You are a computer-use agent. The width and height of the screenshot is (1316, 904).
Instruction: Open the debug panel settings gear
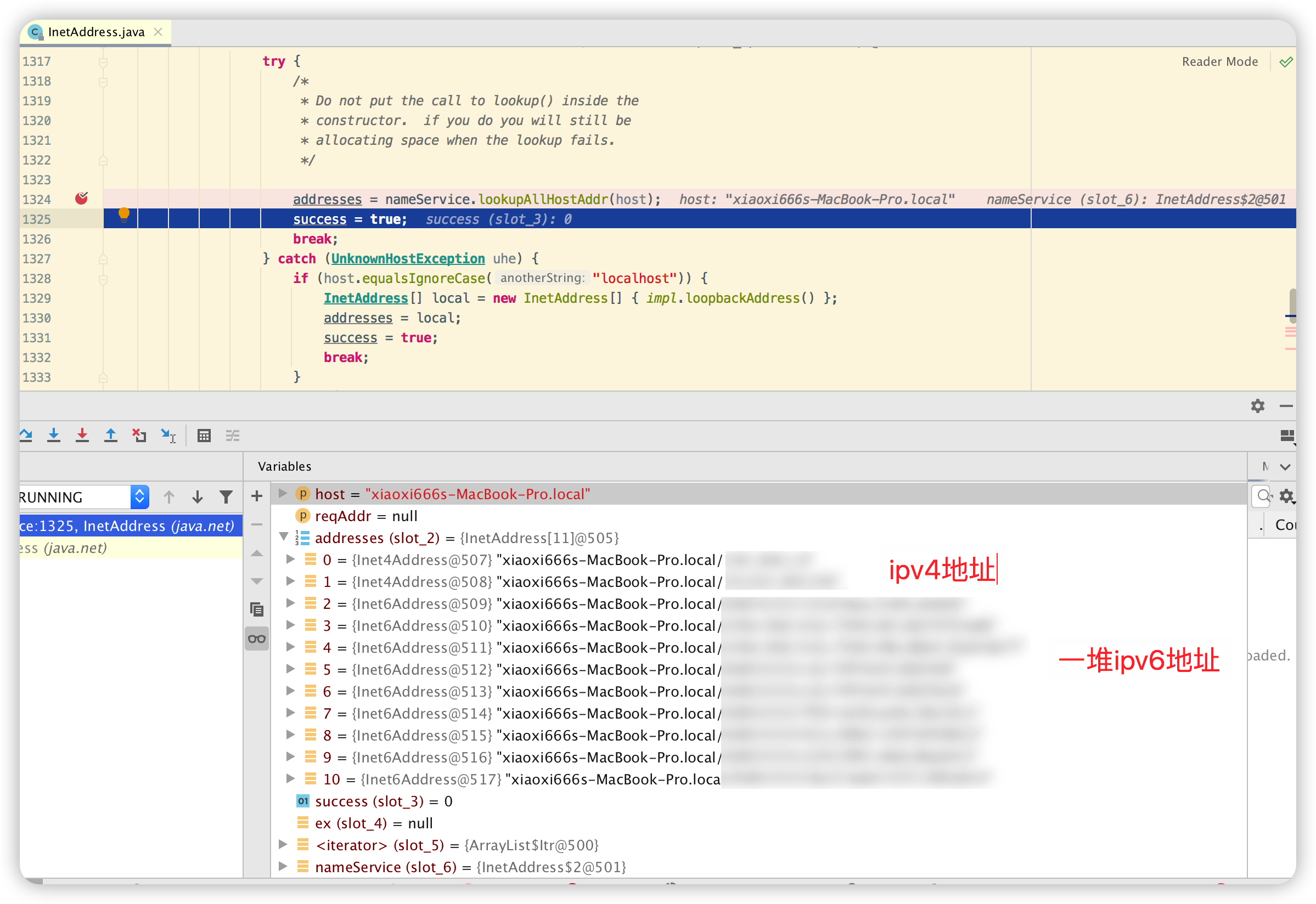[x=1257, y=405]
